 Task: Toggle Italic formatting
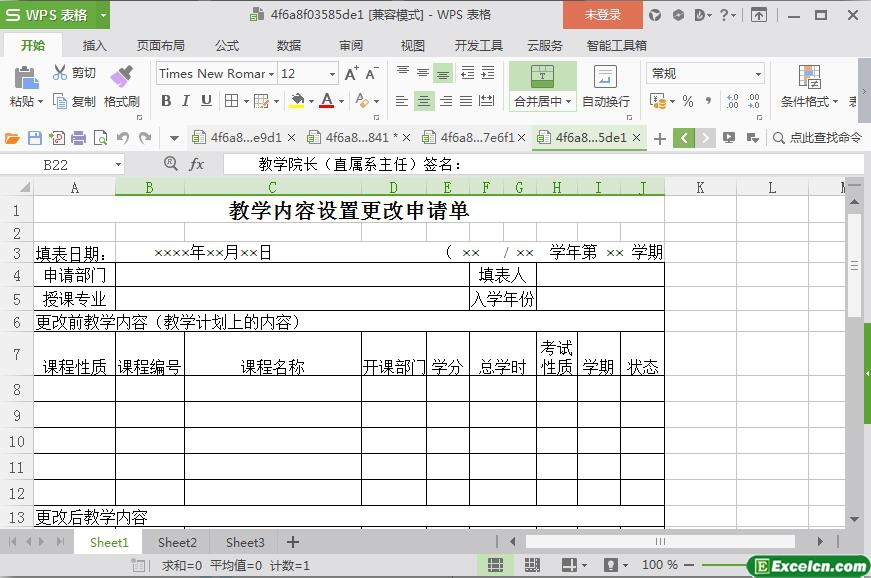[x=186, y=101]
